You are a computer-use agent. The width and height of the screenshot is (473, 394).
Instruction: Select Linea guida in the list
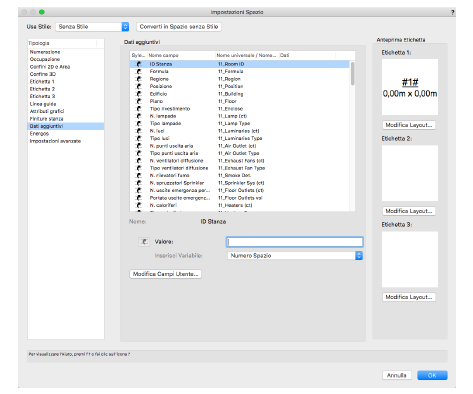tap(43, 104)
